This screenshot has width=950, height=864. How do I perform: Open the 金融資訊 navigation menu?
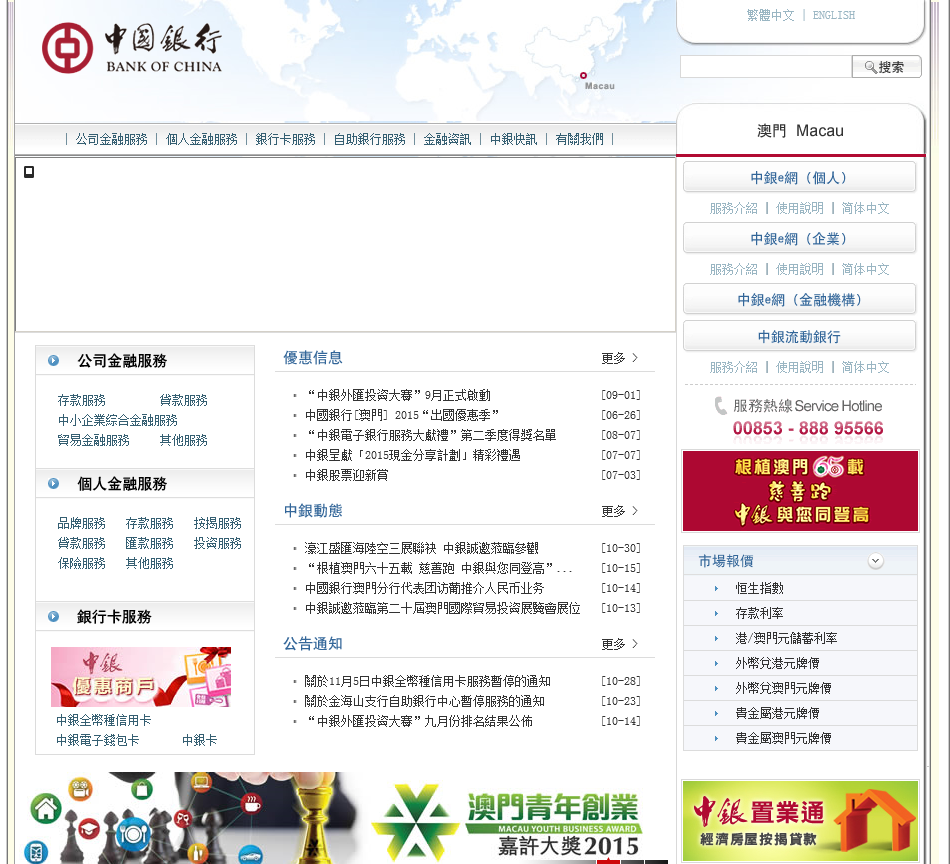(x=447, y=139)
